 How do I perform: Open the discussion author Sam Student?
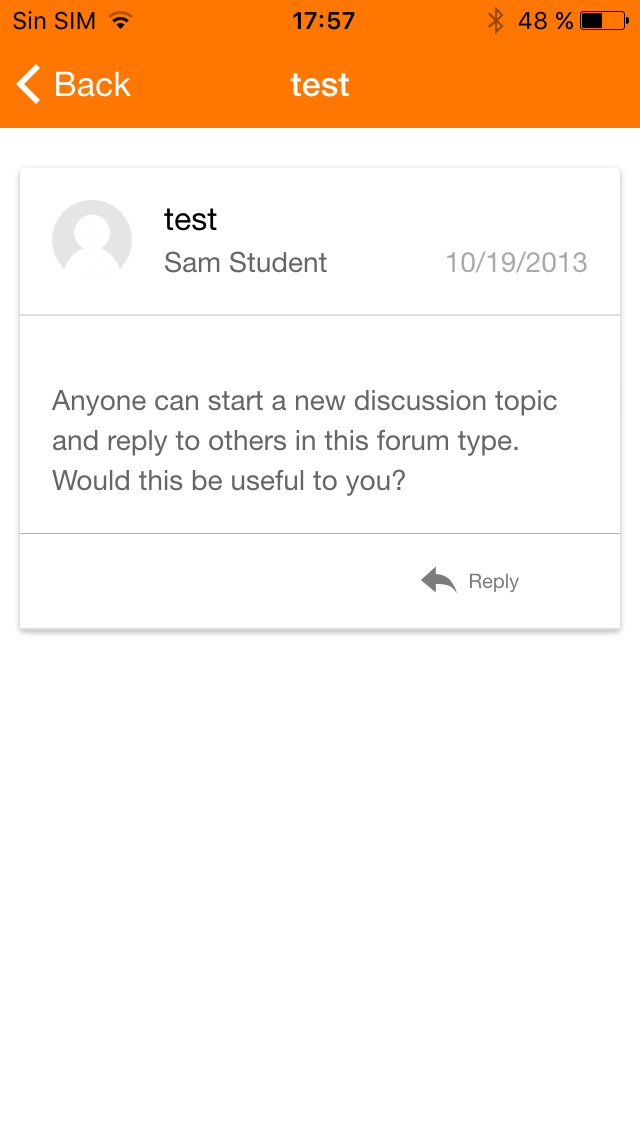tap(245, 262)
